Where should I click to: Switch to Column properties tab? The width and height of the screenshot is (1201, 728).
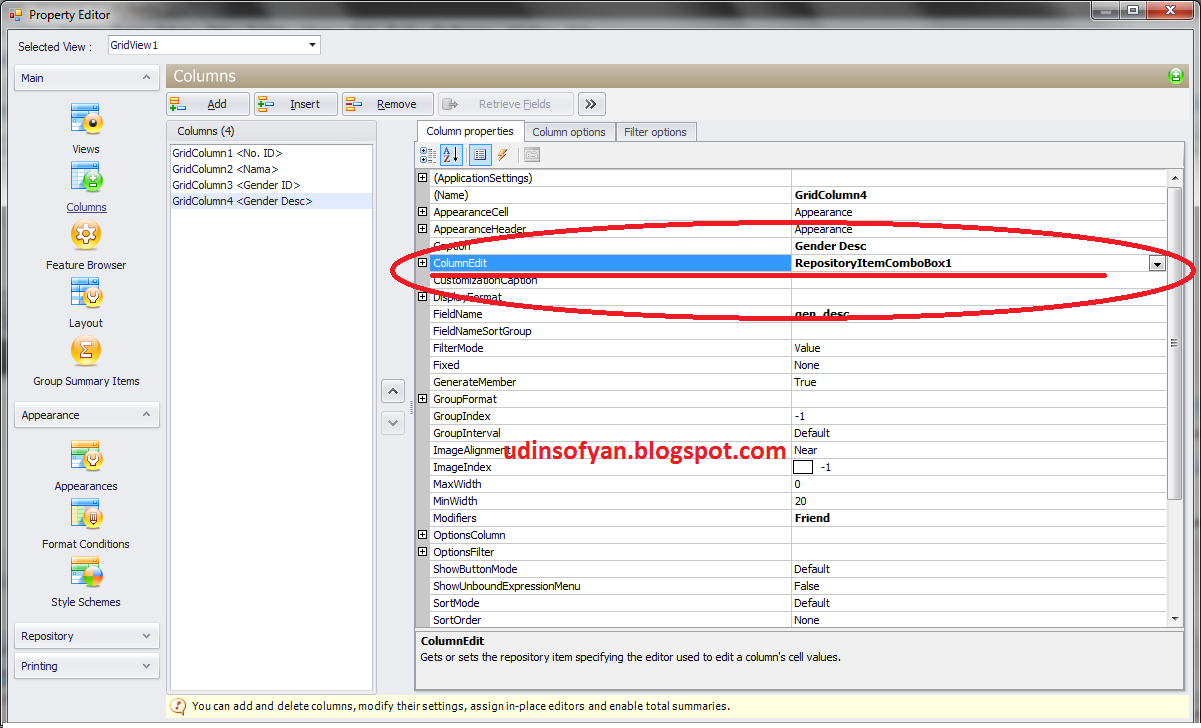pos(469,131)
